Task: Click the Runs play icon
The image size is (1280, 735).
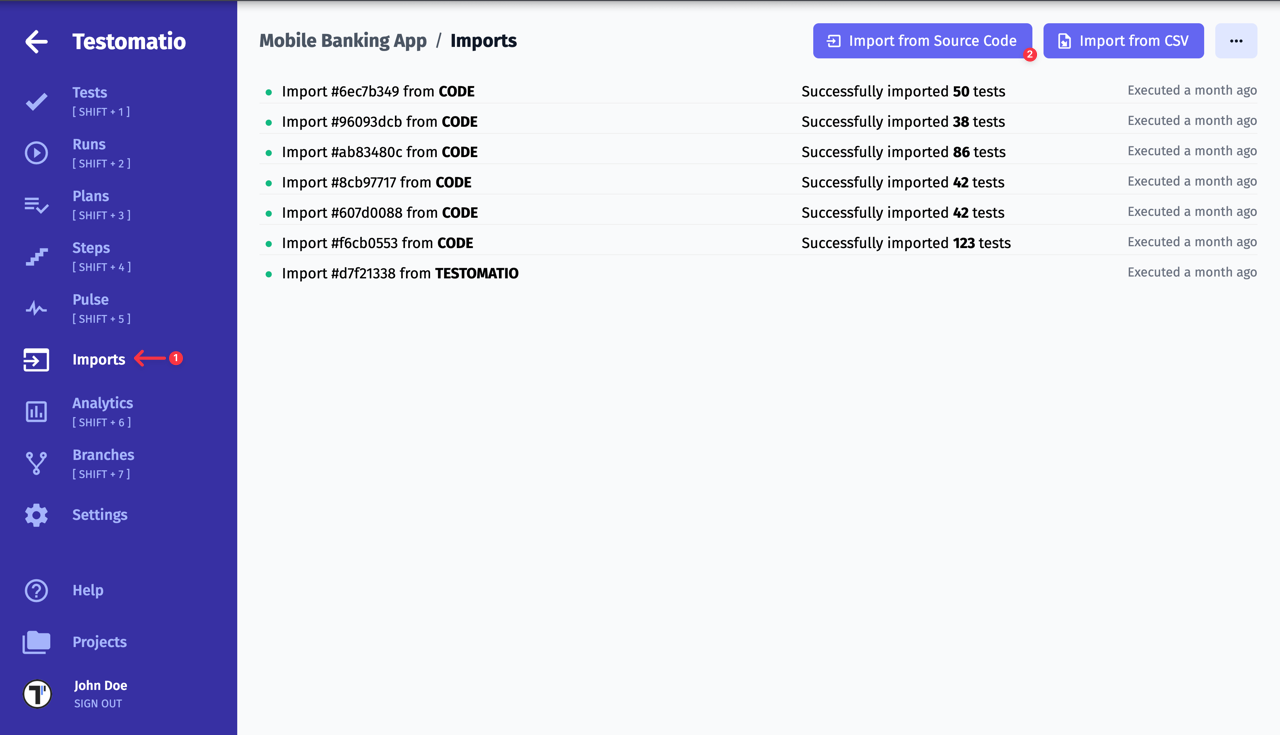Action: (36, 153)
